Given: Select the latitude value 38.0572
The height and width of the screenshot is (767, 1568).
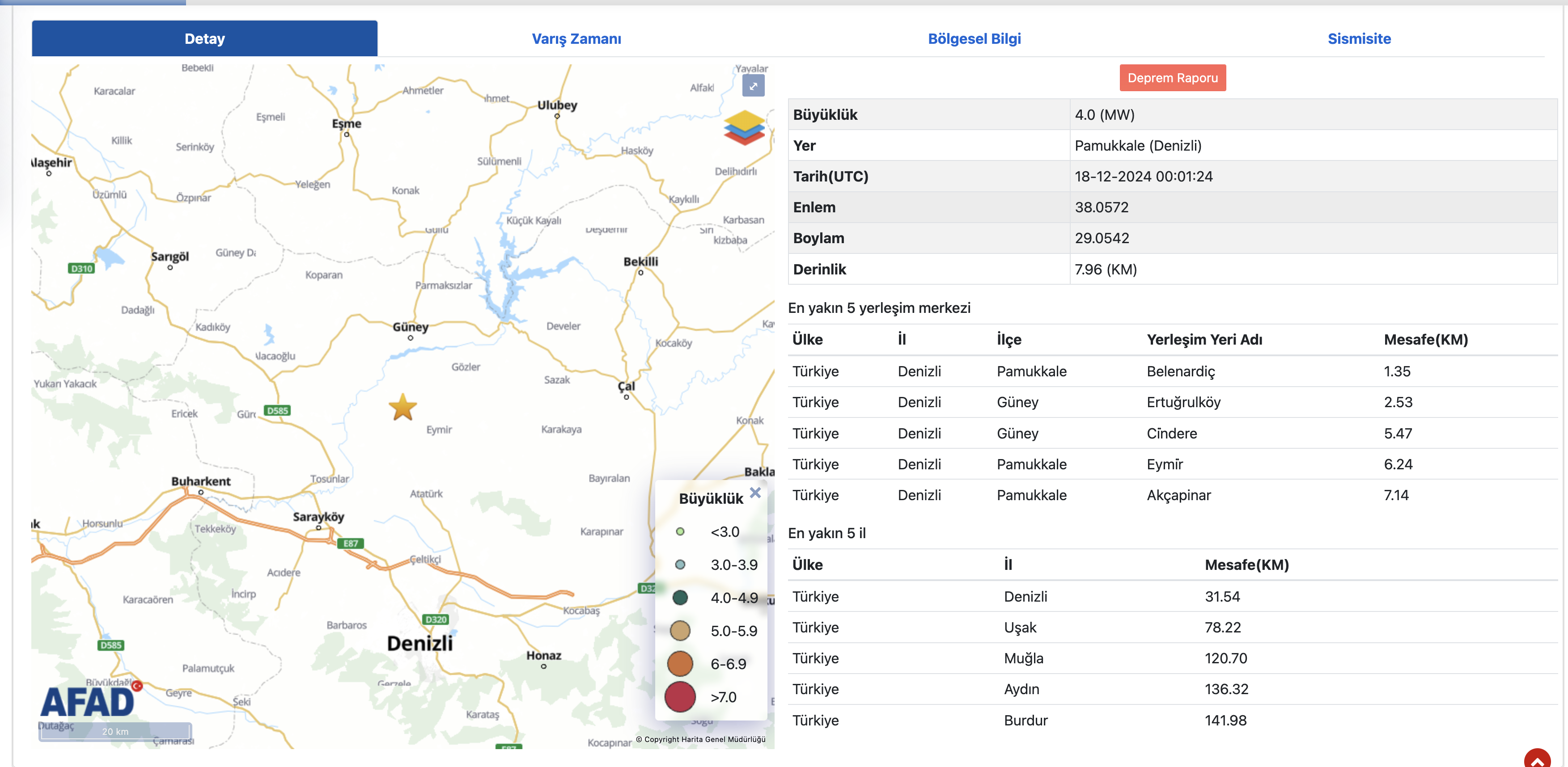Looking at the screenshot, I should (1101, 207).
